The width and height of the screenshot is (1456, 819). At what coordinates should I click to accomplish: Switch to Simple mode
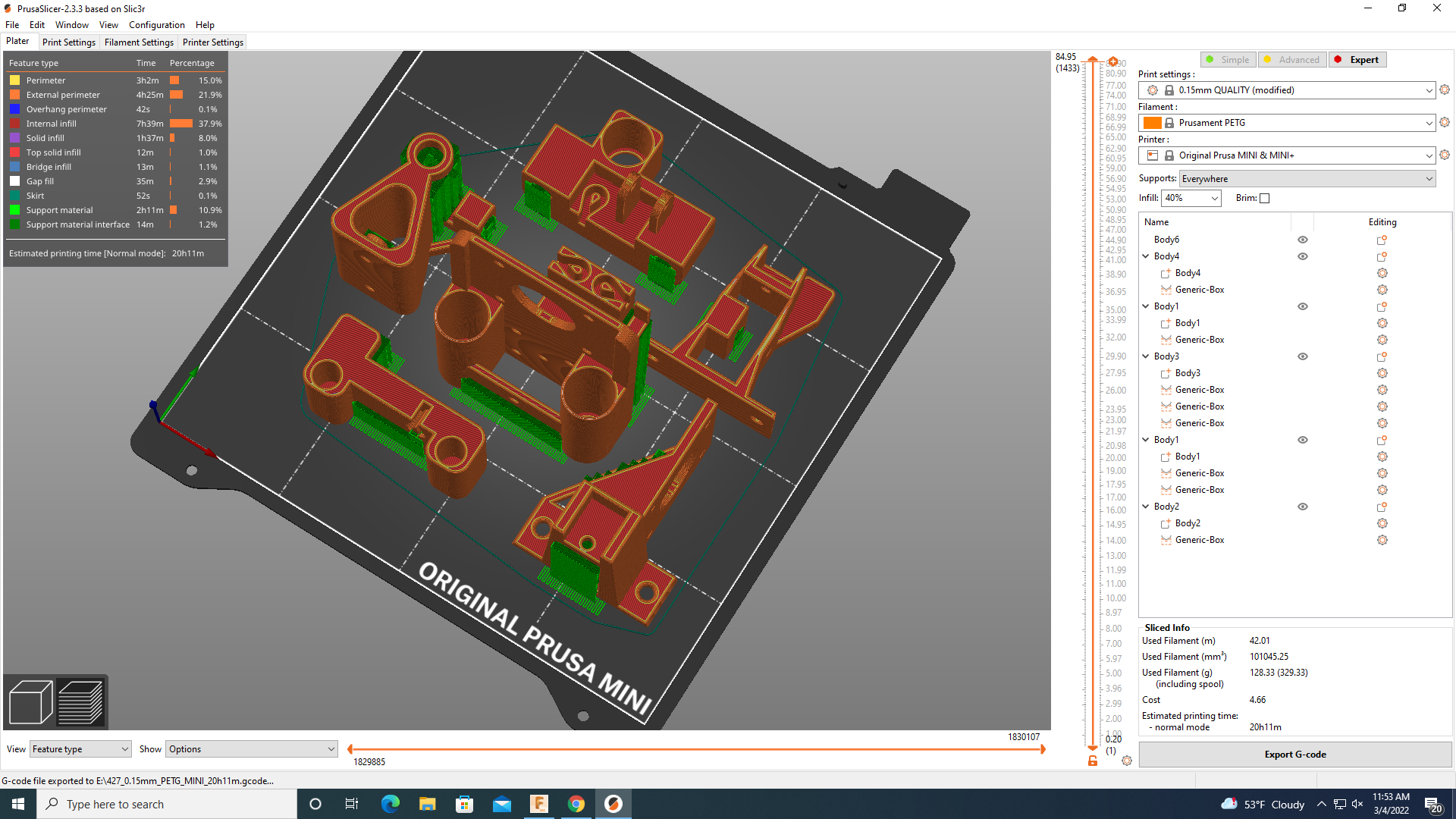1228,59
